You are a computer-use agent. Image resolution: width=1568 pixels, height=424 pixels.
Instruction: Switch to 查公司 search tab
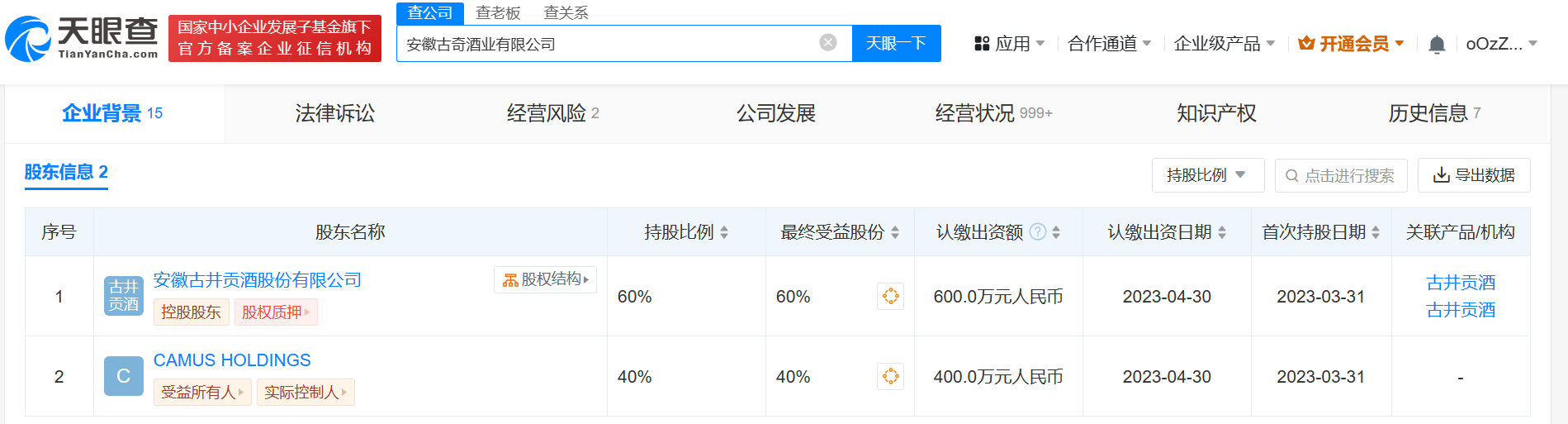(430, 13)
